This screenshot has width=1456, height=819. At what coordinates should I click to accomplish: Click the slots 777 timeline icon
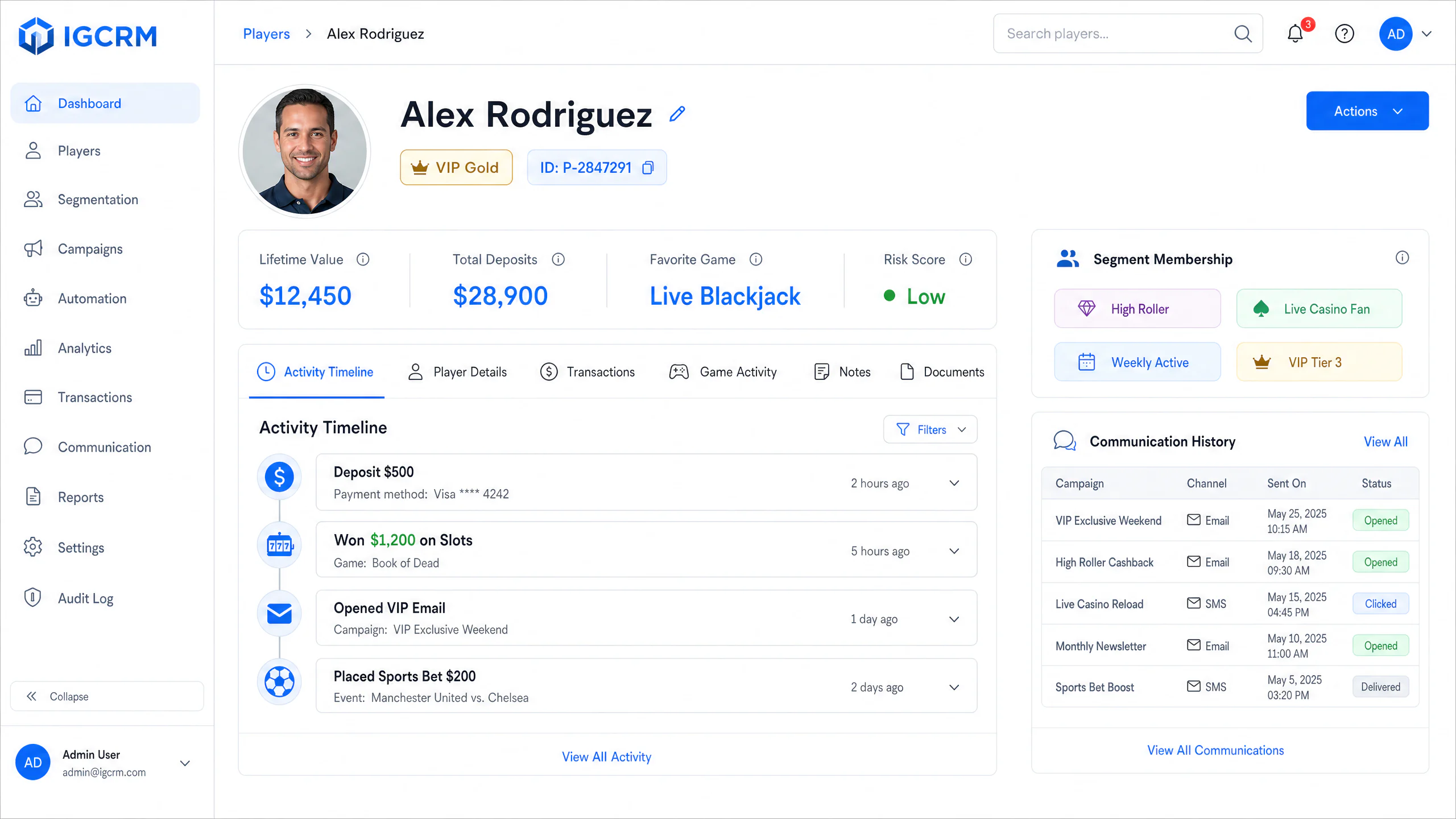tap(279, 545)
